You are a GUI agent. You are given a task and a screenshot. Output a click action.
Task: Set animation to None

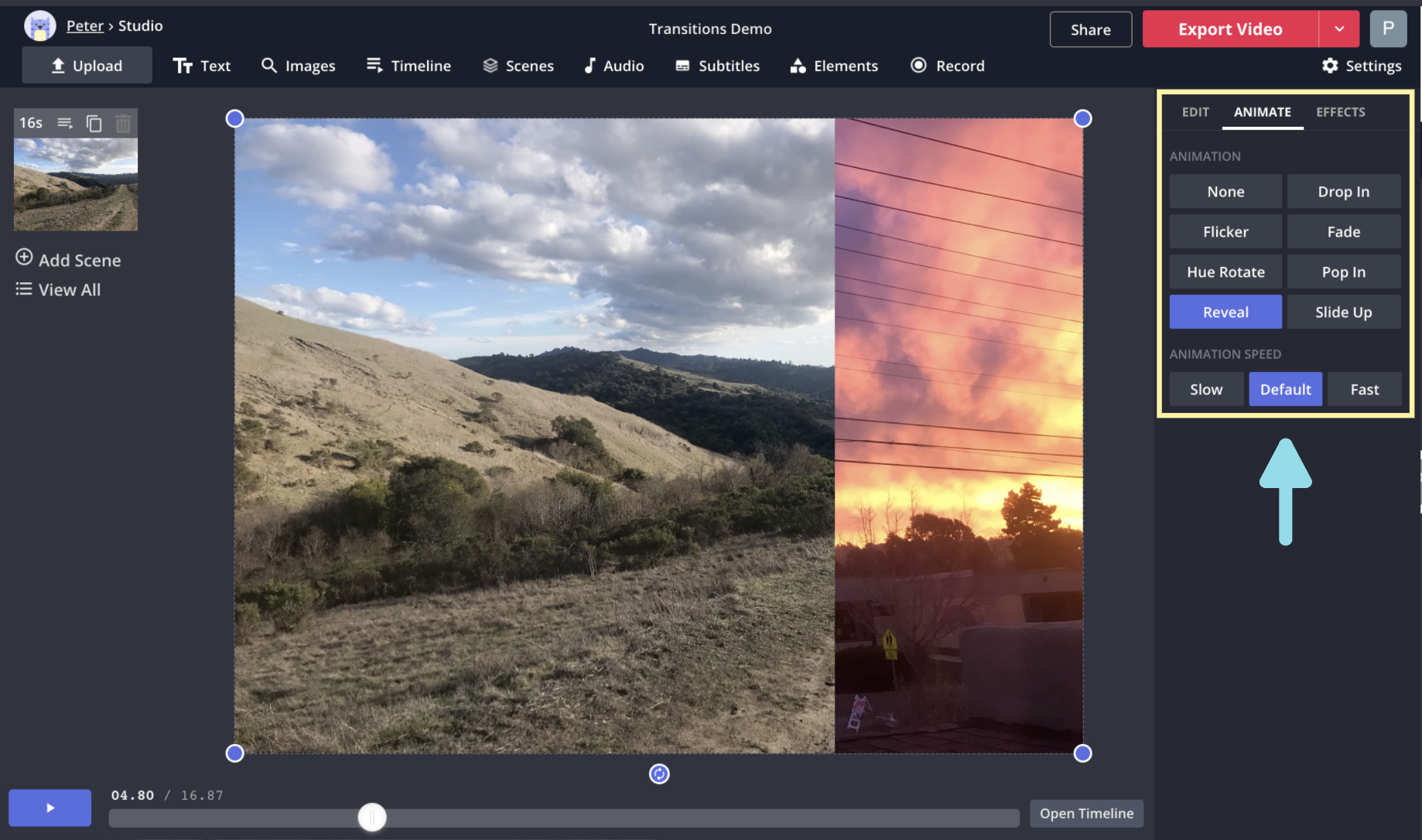[x=1225, y=192]
